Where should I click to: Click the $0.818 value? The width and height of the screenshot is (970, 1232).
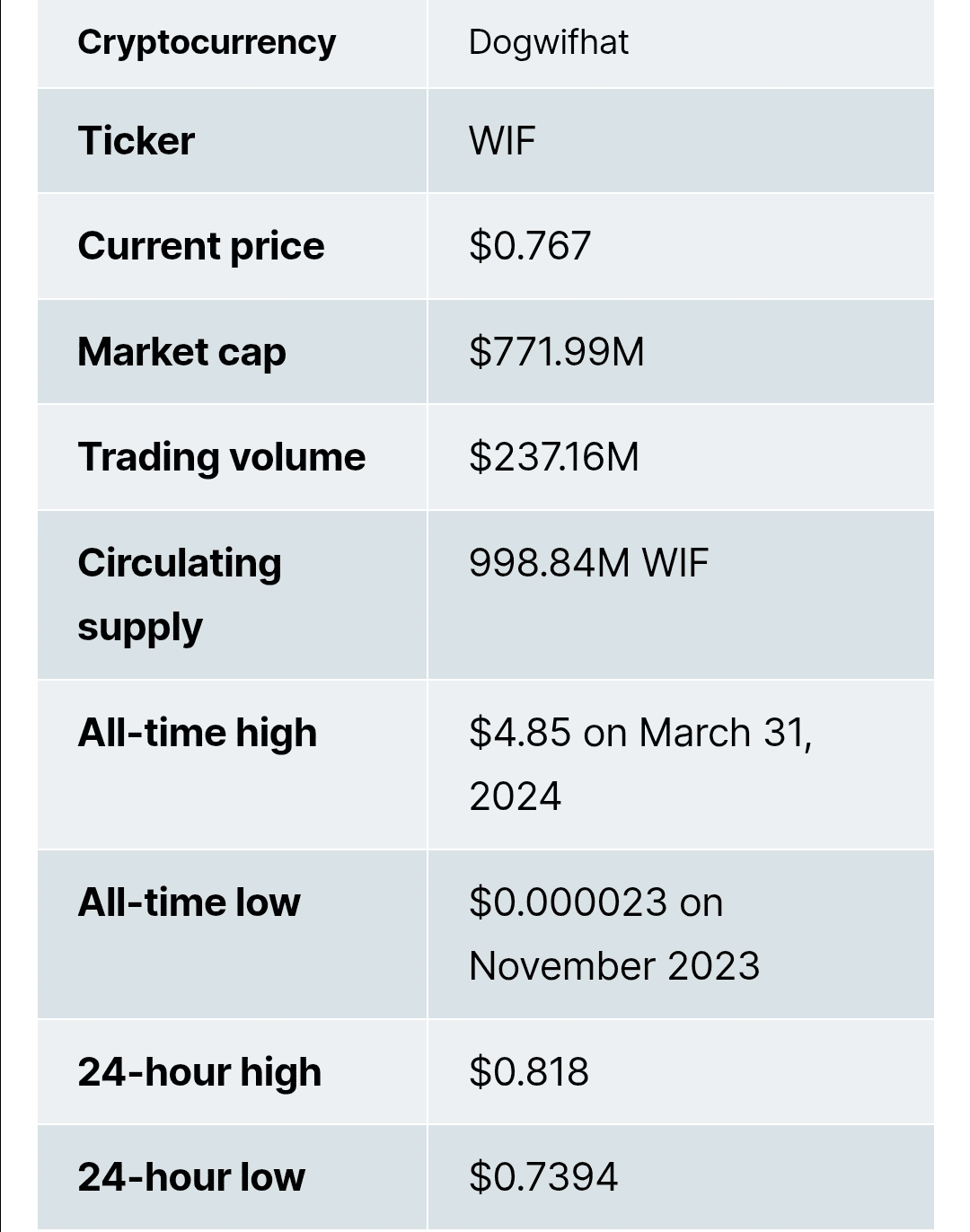coord(529,1072)
